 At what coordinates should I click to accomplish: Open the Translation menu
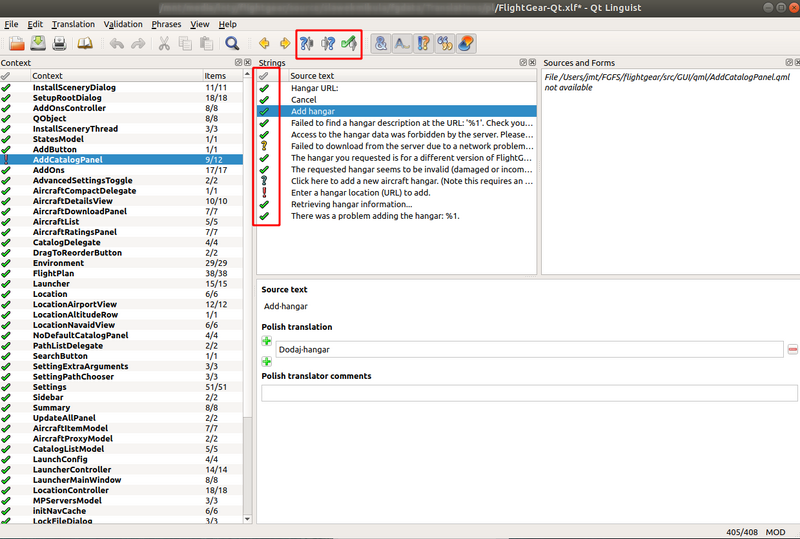pyautogui.click(x=73, y=24)
